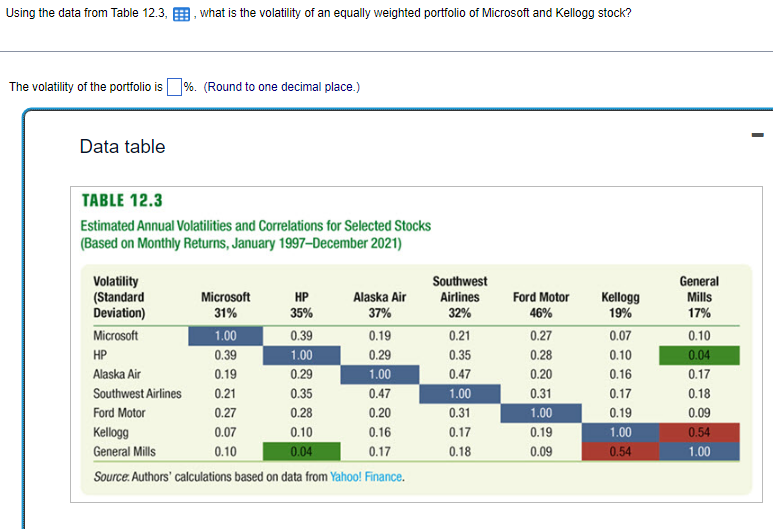Click the green 0.04 cell in HP row
The height and width of the screenshot is (529, 773).
(699, 355)
